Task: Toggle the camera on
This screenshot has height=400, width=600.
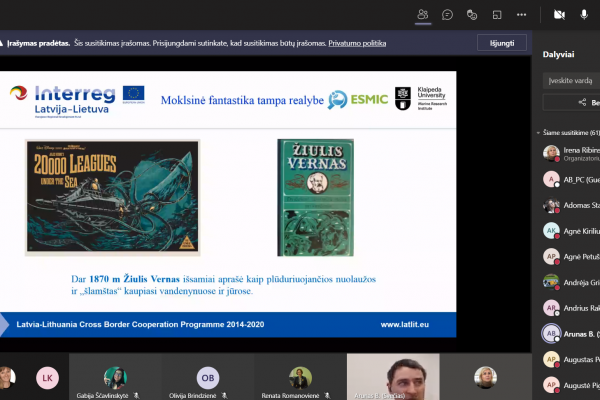Action: [x=559, y=15]
